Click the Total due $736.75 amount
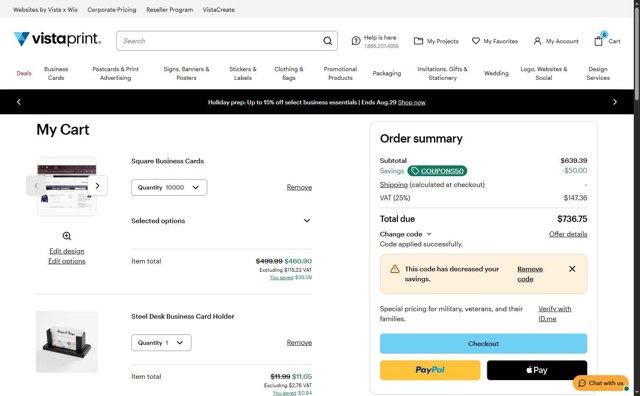640x396 pixels. 572,219
